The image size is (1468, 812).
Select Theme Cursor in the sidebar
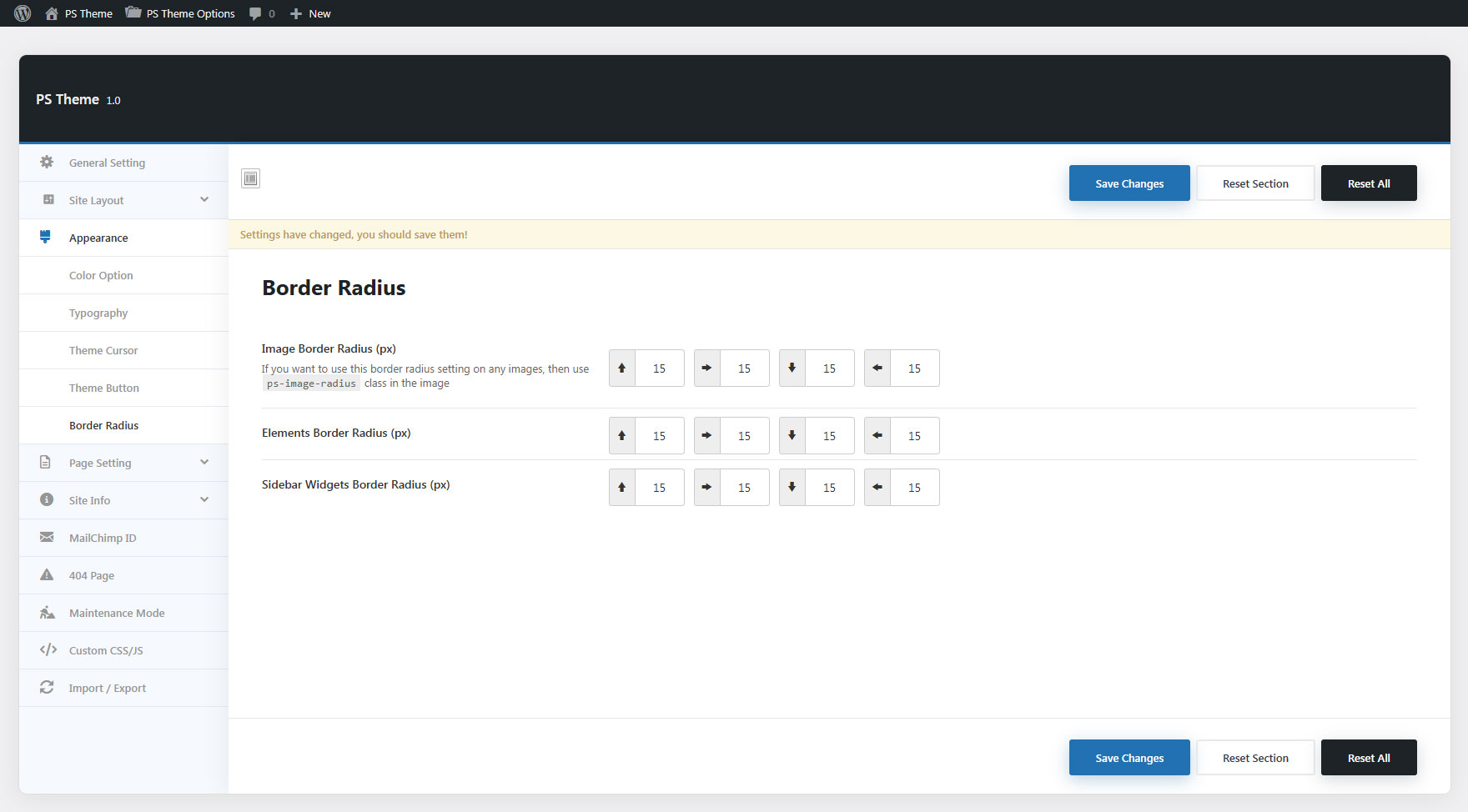point(103,350)
